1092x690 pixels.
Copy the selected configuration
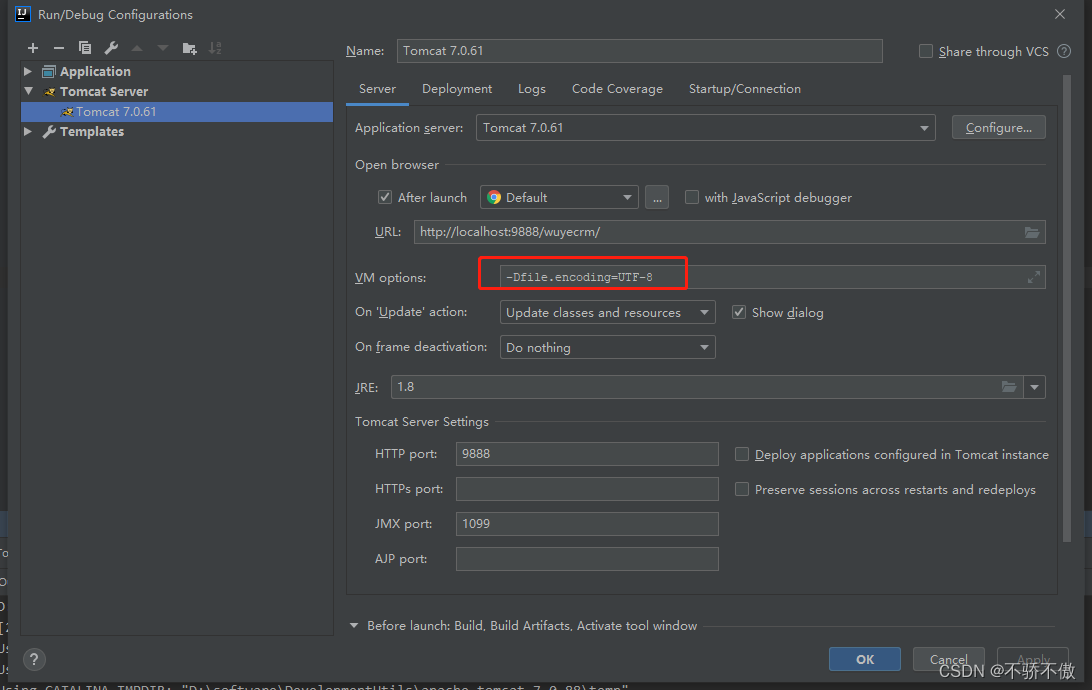(x=85, y=48)
